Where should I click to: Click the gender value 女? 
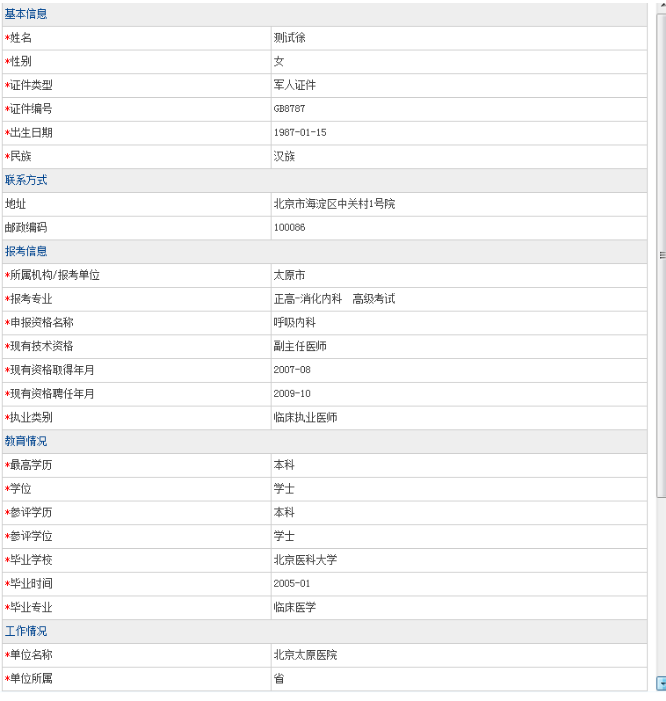(279, 62)
